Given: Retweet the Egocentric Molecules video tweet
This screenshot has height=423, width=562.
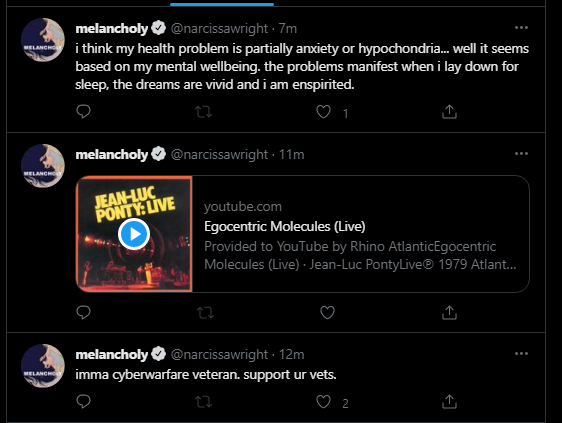Looking at the screenshot, I should pyautogui.click(x=206, y=313).
